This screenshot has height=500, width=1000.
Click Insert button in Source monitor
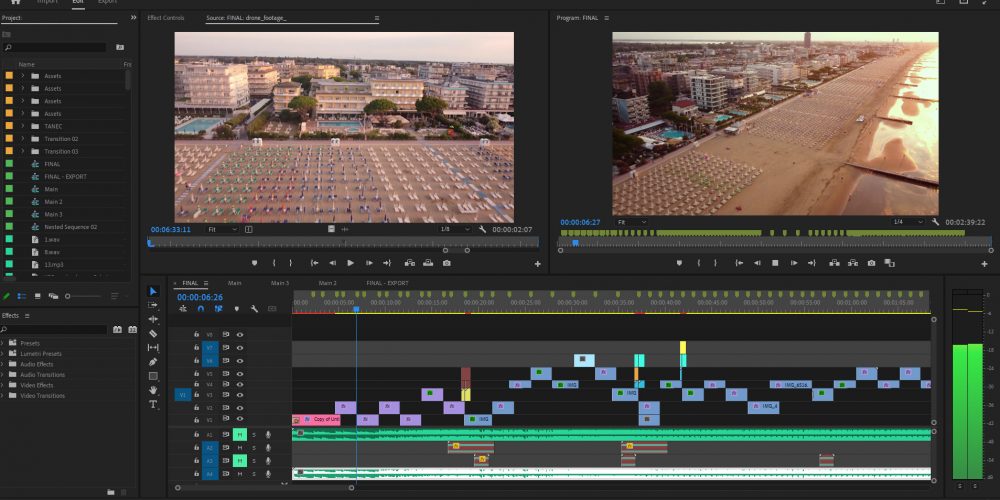click(409, 263)
